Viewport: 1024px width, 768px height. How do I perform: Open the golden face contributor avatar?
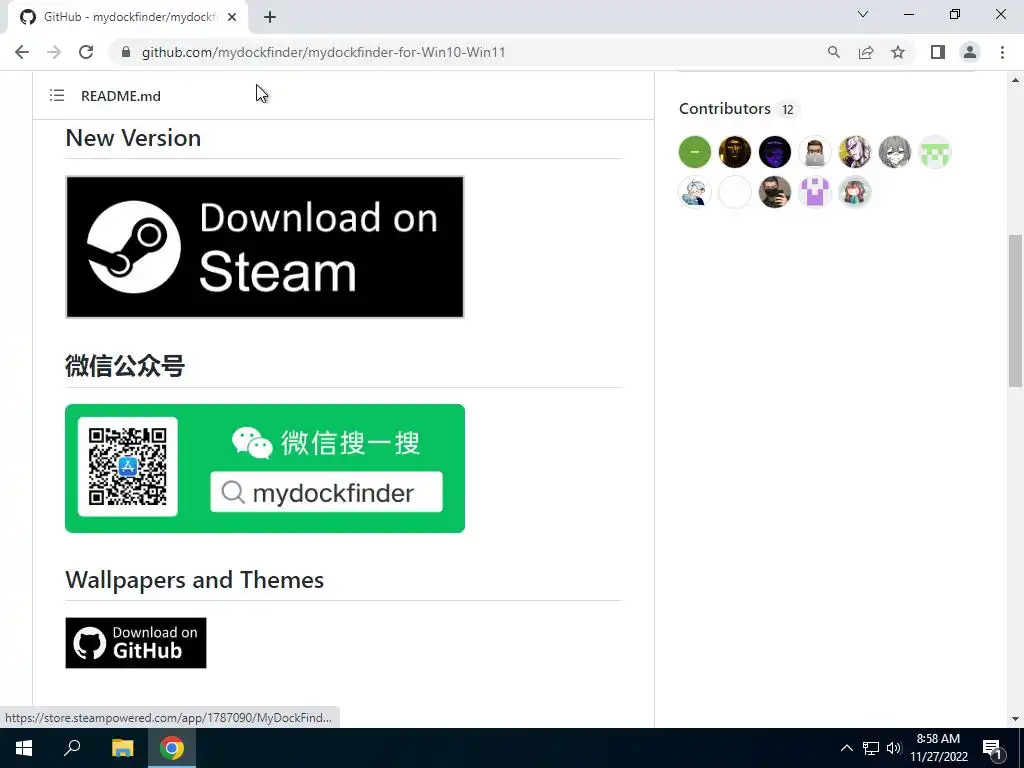[x=735, y=152]
